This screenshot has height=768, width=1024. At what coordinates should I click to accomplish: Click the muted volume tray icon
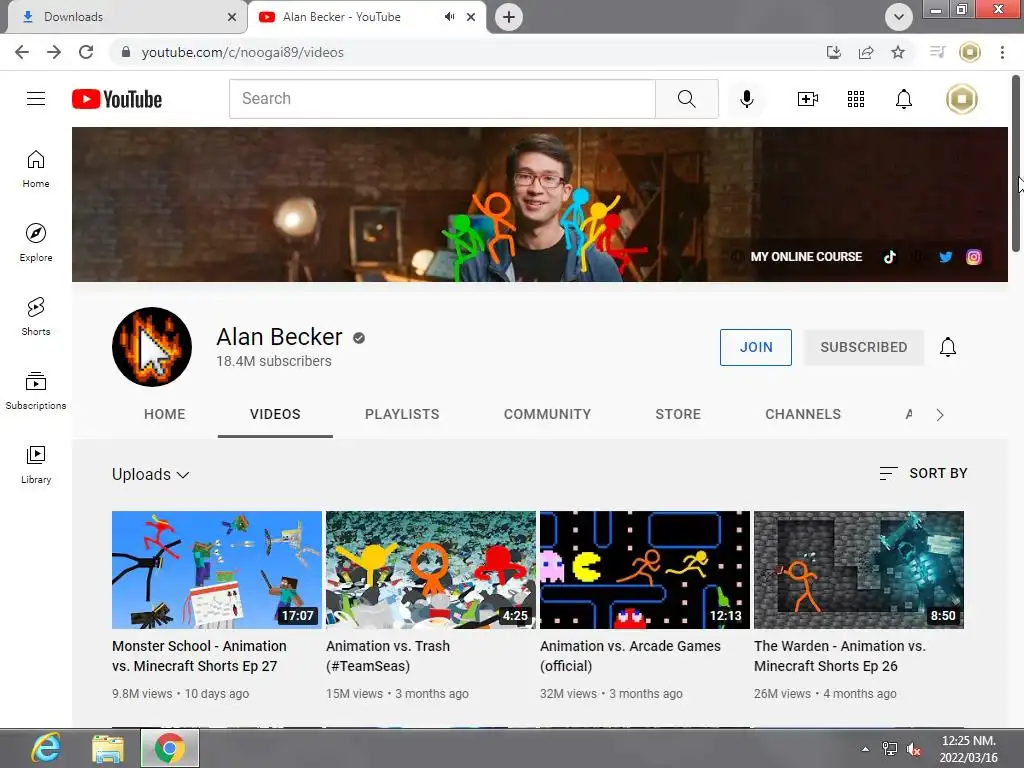pos(914,749)
